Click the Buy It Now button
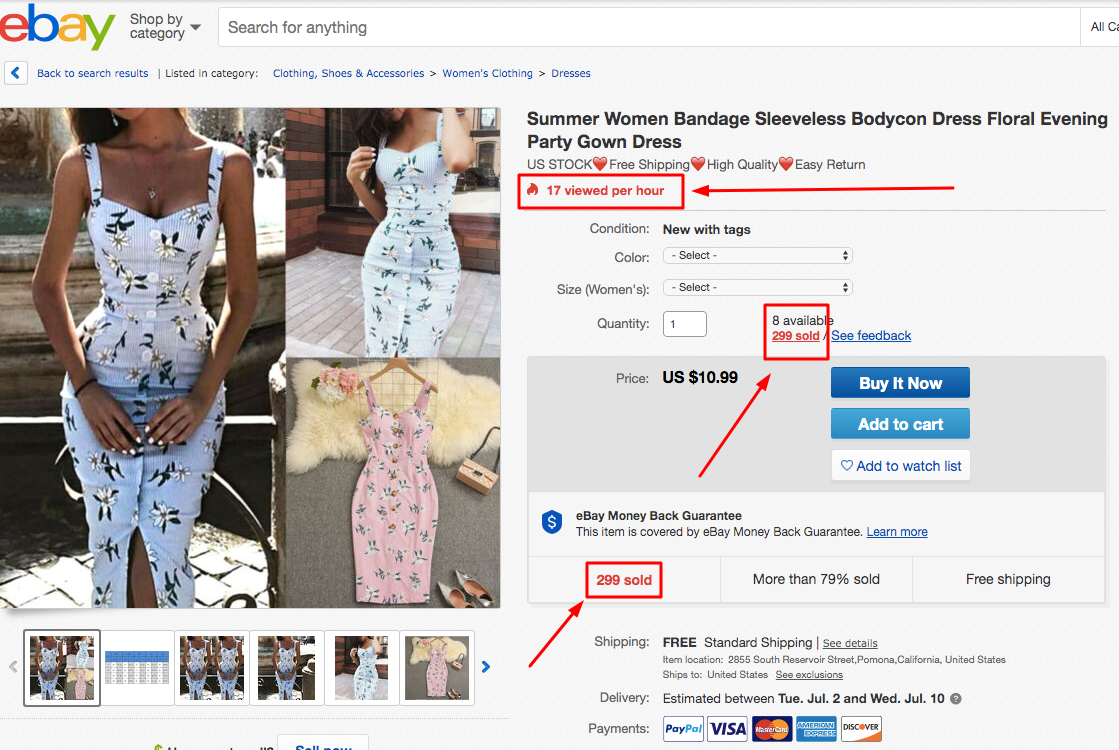1119x750 pixels. 900,383
